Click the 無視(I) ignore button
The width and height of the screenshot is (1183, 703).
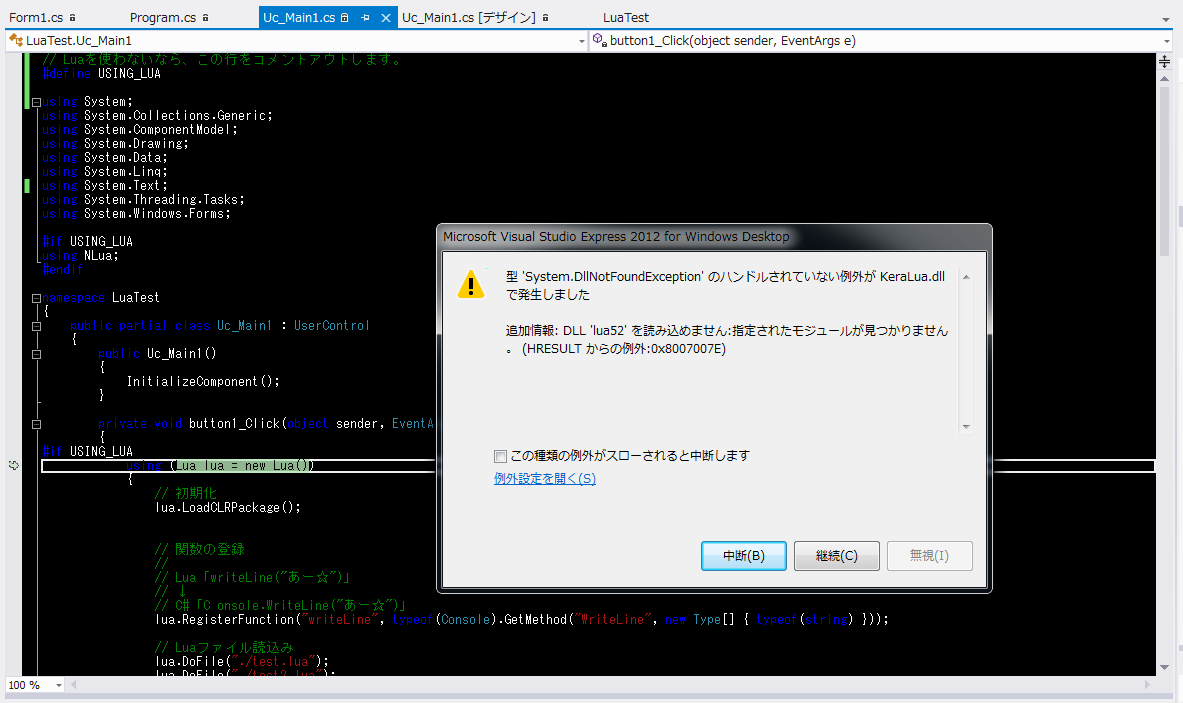point(930,556)
